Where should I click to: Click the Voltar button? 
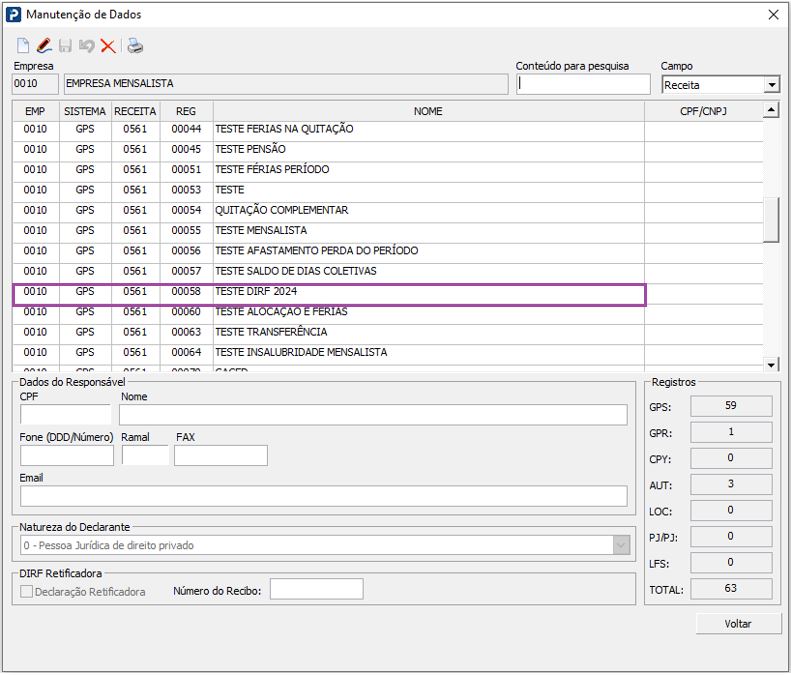(738, 623)
